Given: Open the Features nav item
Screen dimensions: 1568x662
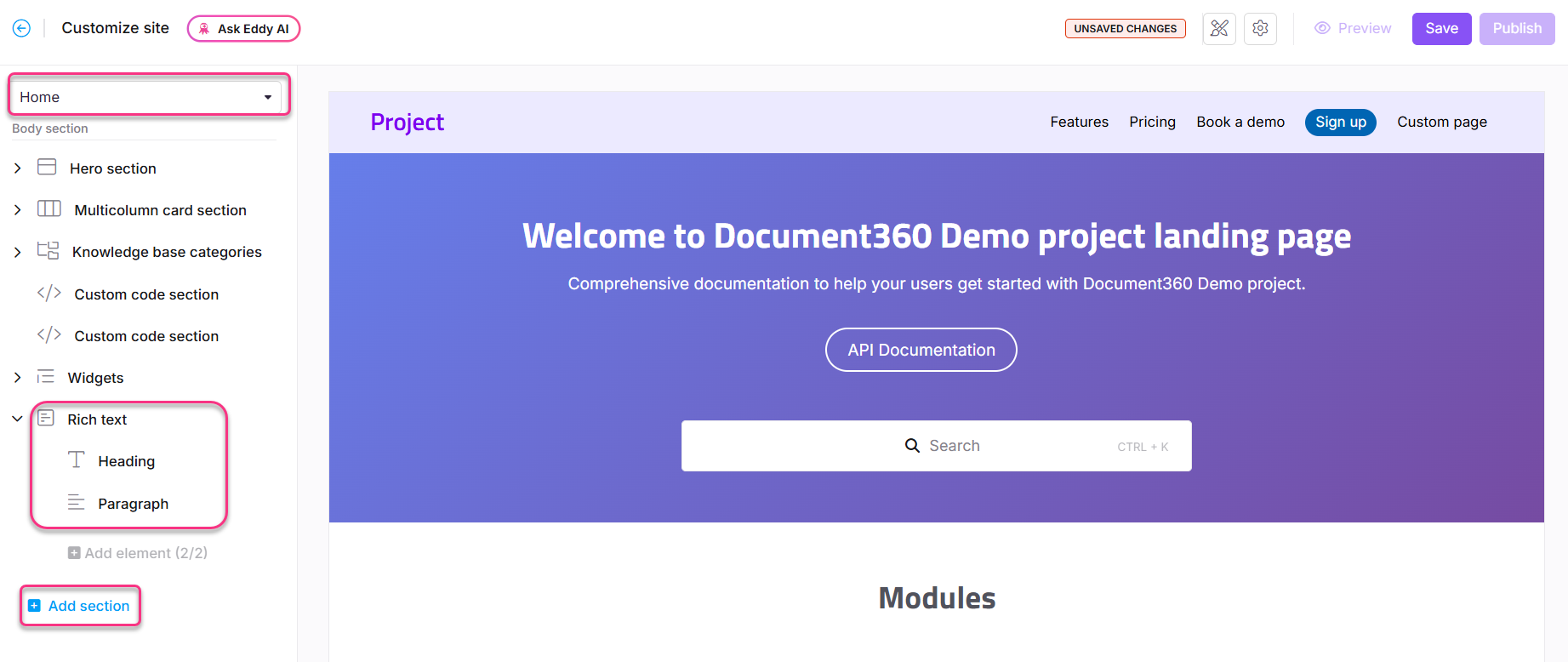Looking at the screenshot, I should click(x=1079, y=122).
